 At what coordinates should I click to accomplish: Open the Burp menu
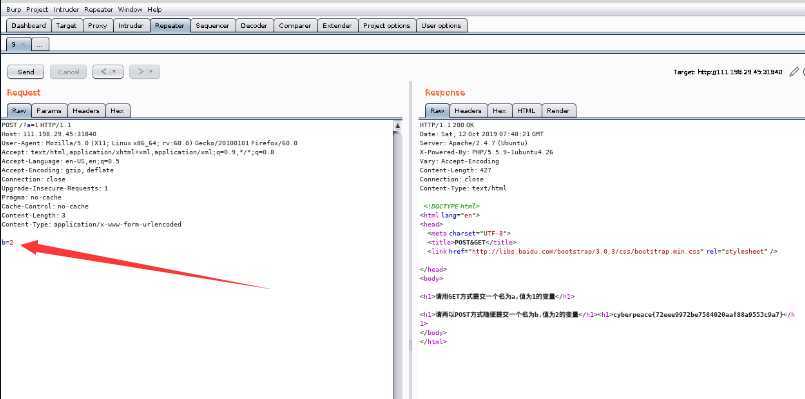(14, 10)
